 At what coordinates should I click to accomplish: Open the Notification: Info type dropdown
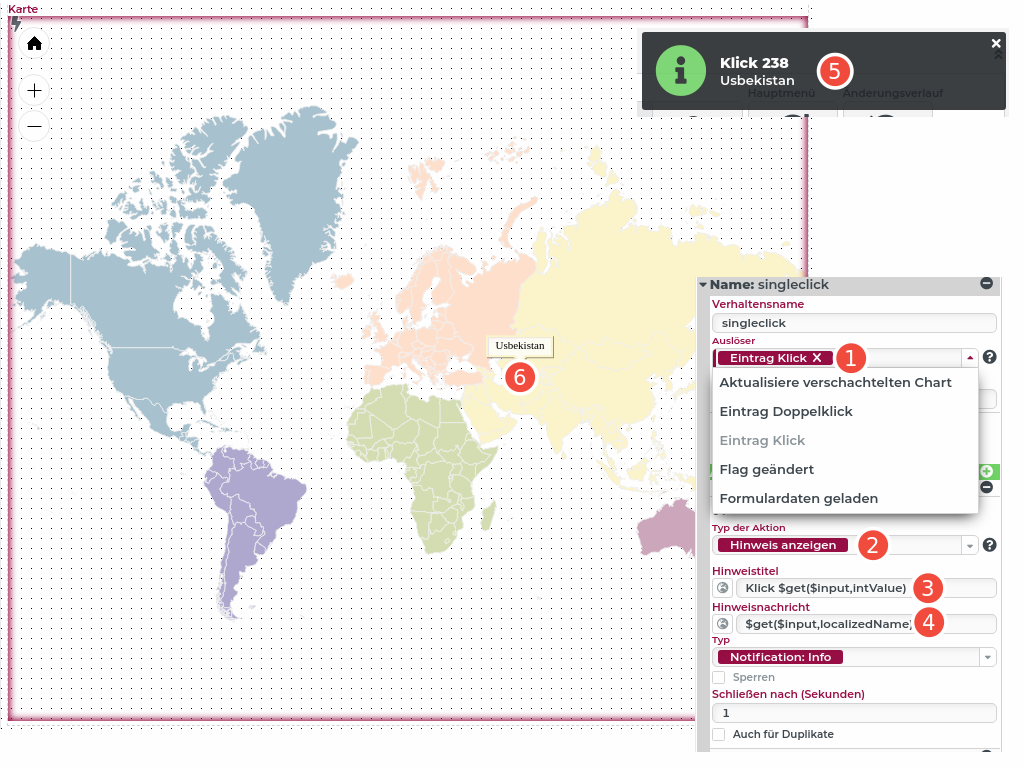pyautogui.click(x=988, y=657)
